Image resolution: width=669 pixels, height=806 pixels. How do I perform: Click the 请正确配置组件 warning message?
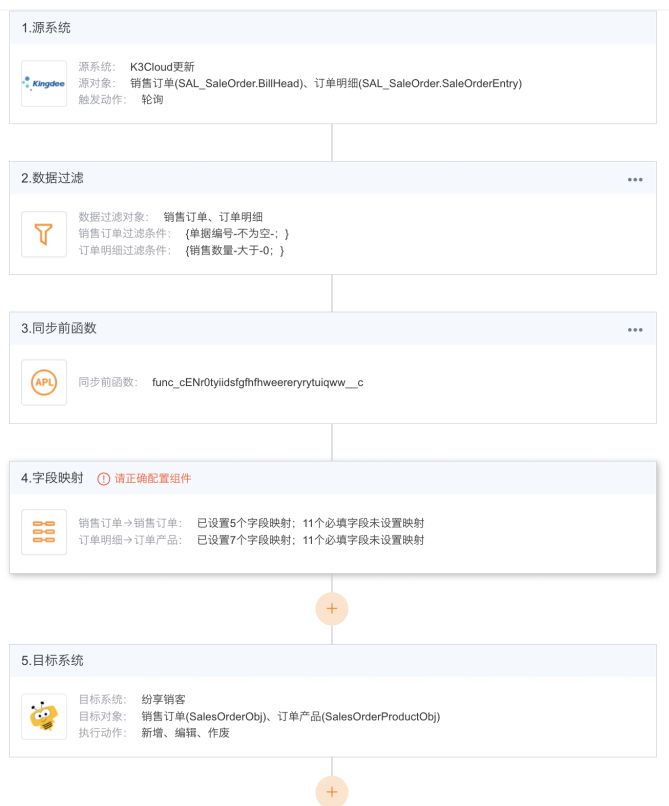point(152,479)
